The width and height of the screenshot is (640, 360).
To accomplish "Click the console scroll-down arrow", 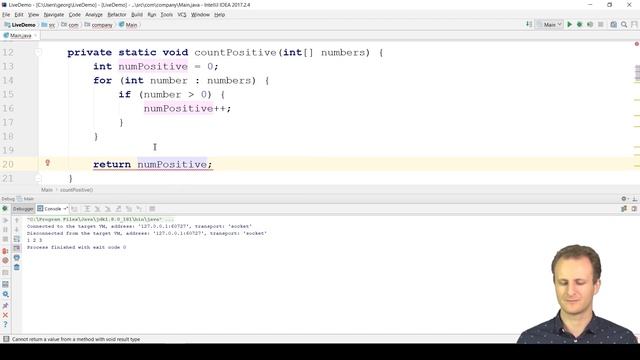I will 17,229.
